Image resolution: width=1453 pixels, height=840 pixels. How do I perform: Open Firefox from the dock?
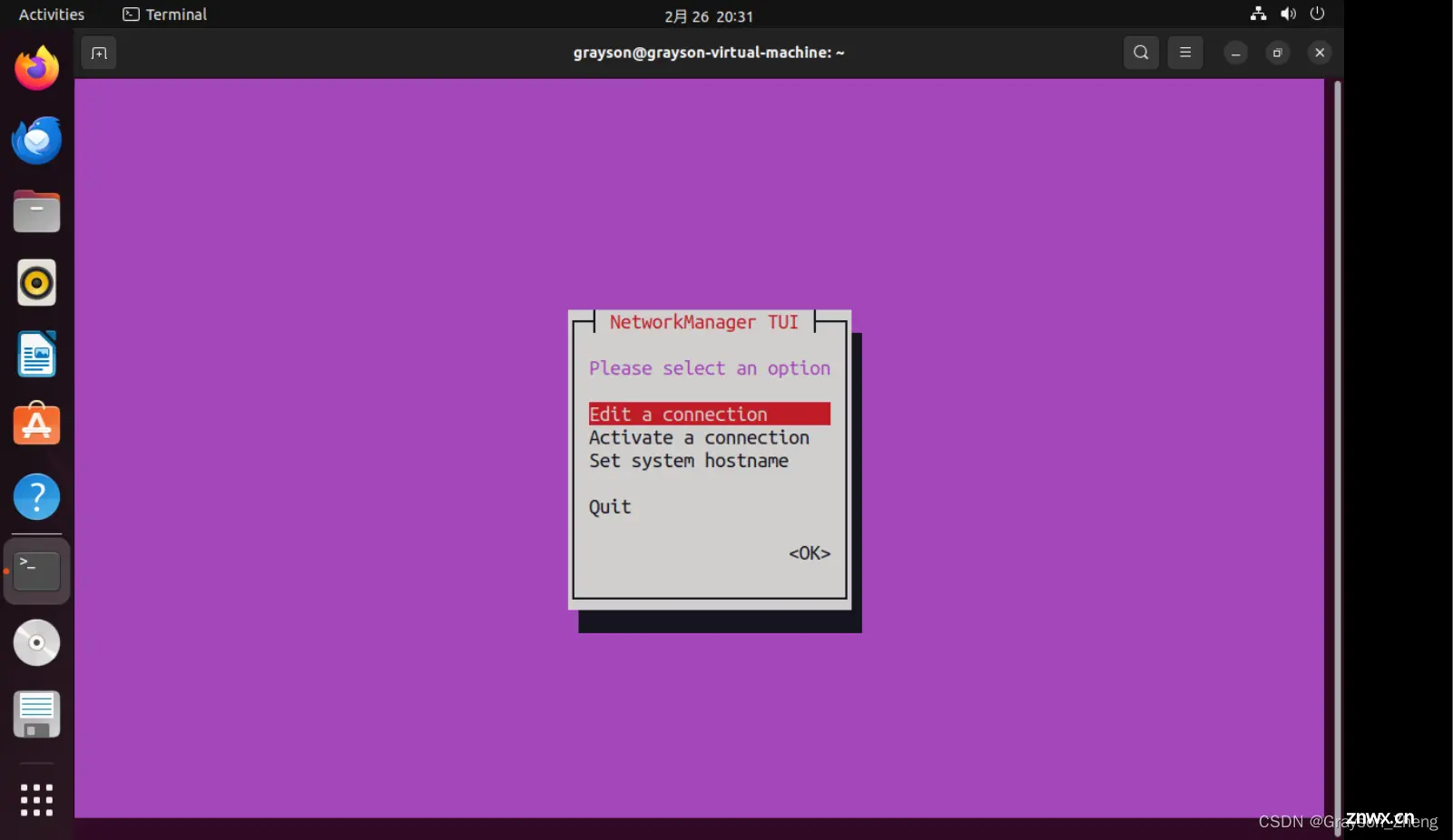point(36,68)
